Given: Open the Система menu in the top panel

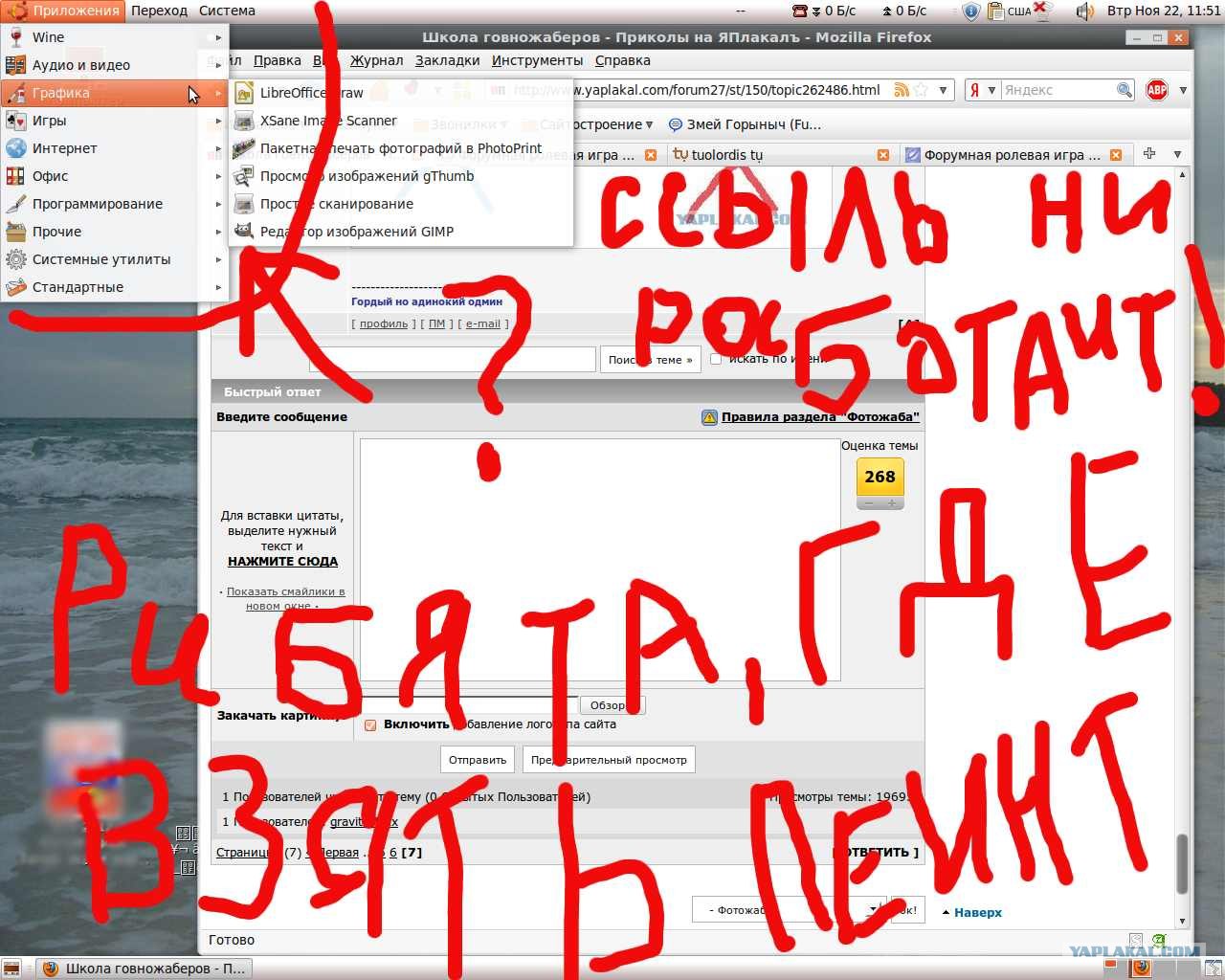Looking at the screenshot, I should pyautogui.click(x=227, y=11).
